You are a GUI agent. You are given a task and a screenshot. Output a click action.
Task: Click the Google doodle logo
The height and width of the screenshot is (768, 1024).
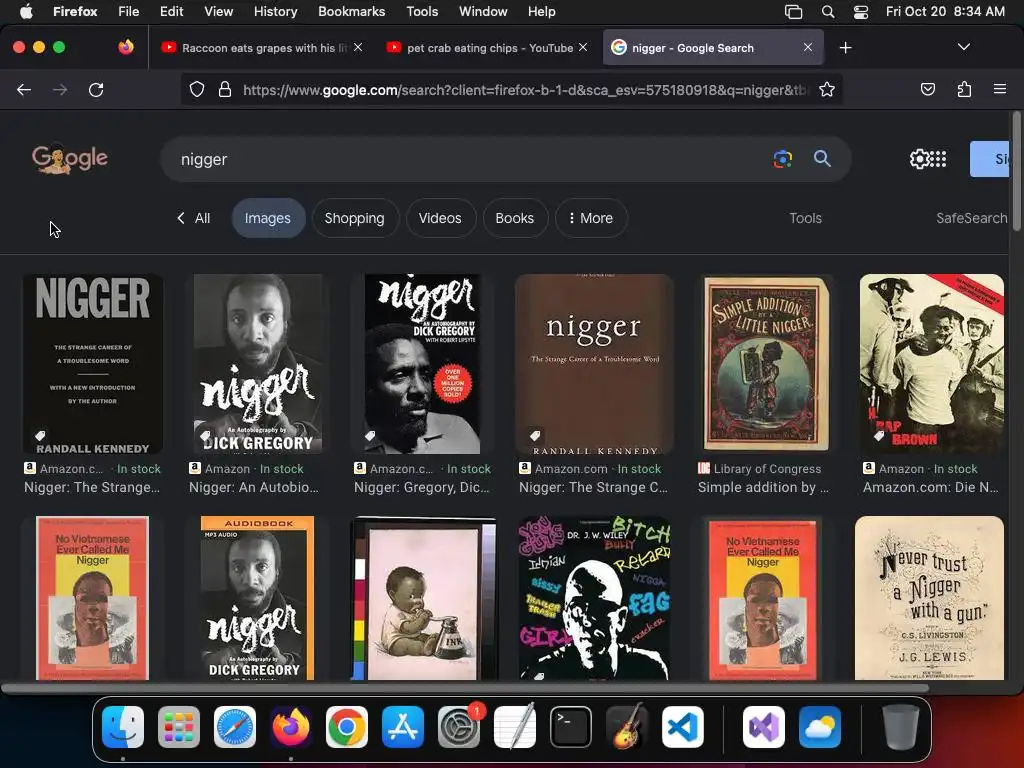coord(70,158)
